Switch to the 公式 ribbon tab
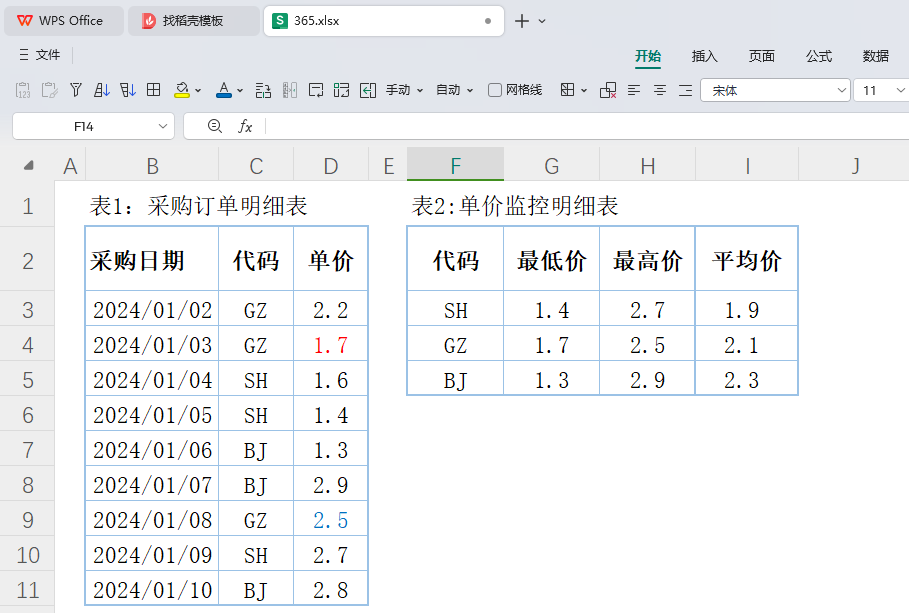Image resolution: width=909 pixels, height=613 pixels. (819, 56)
